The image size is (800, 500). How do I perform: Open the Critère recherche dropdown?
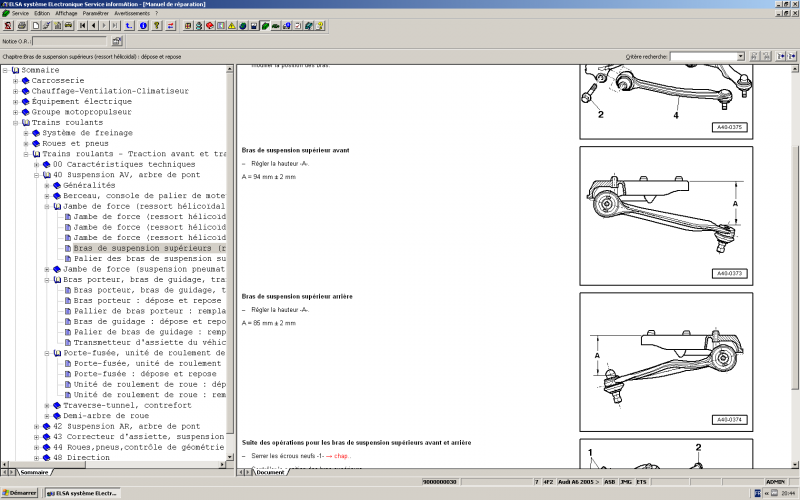click(x=739, y=57)
